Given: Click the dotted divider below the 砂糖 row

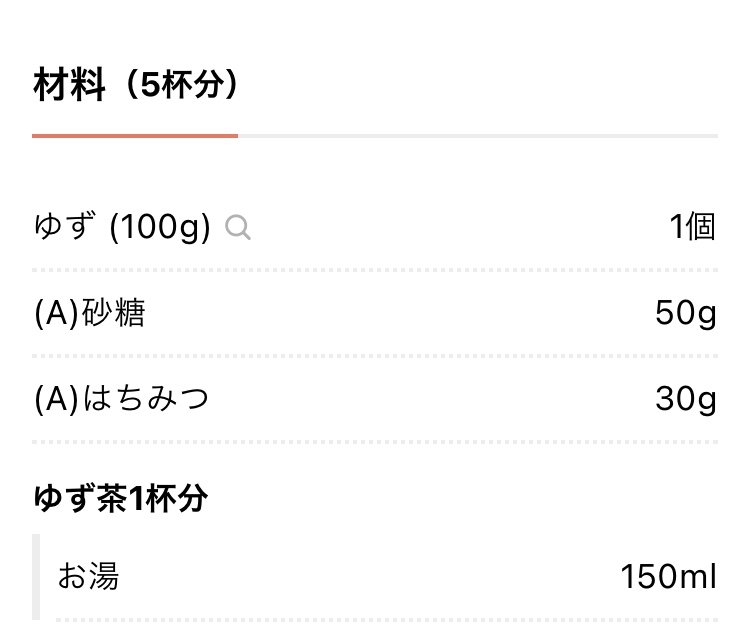Looking at the screenshot, I should coord(375,356).
